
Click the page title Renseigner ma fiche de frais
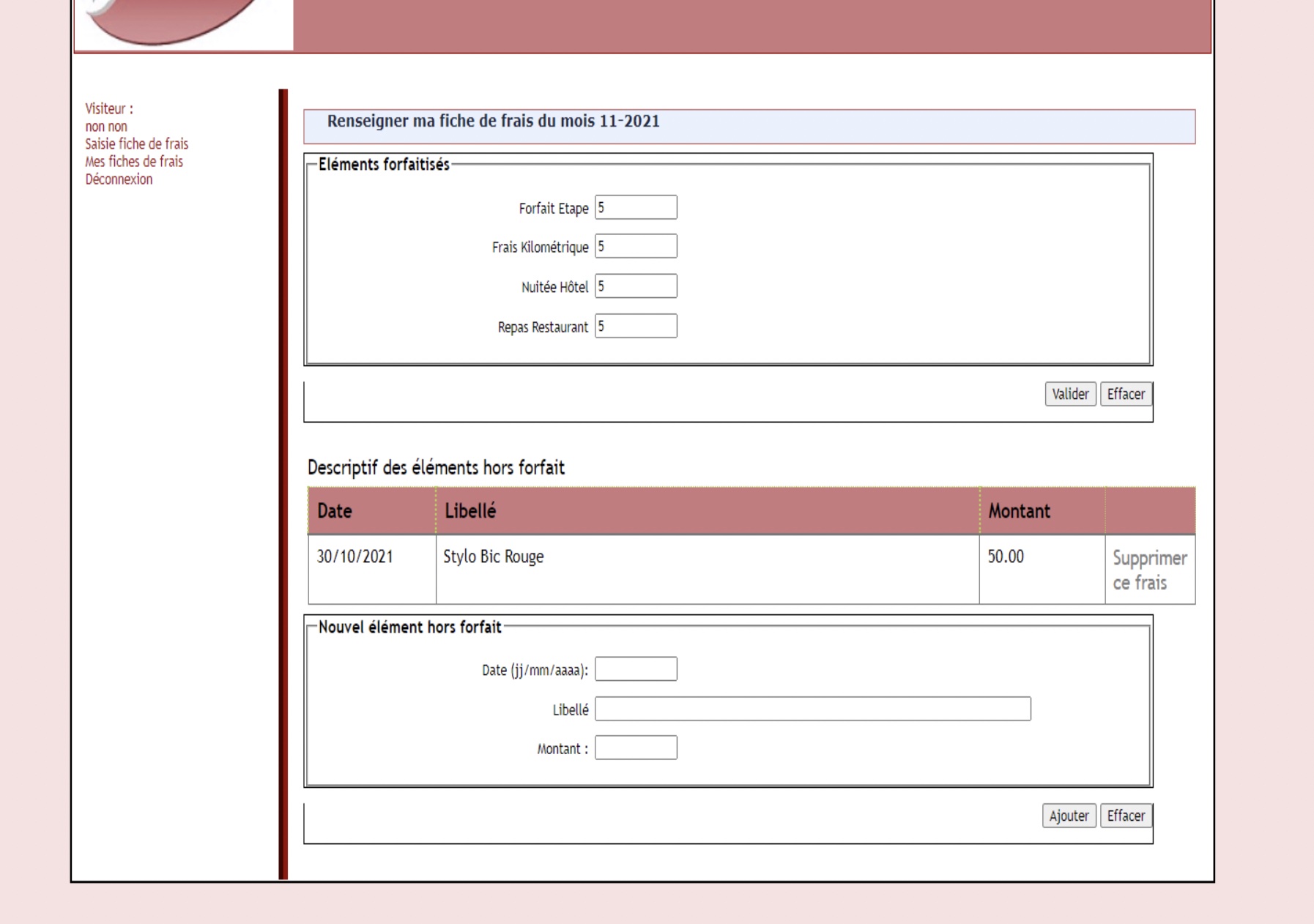coord(493,122)
